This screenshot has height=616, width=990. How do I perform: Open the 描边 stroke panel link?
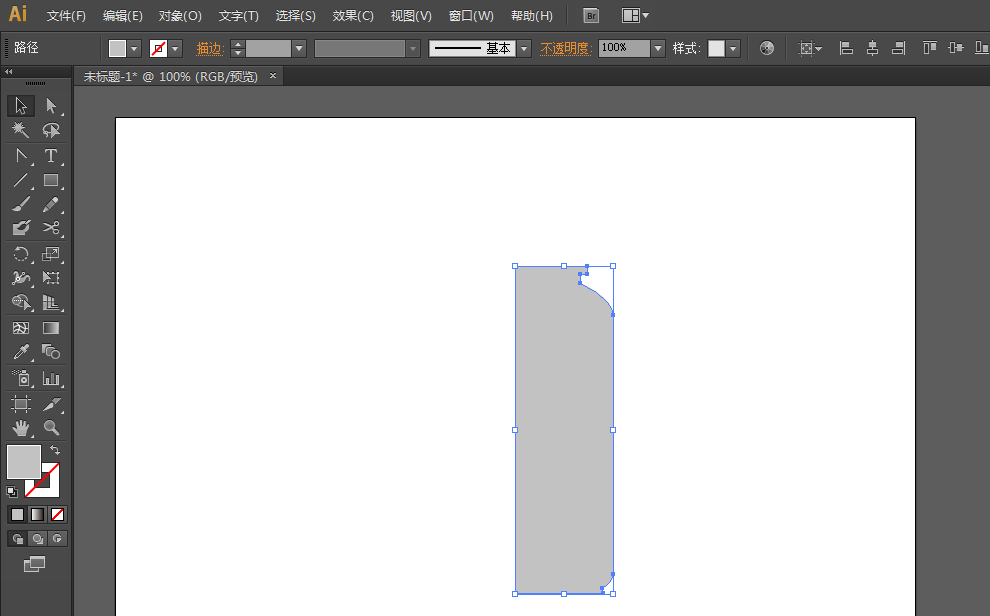[210, 49]
